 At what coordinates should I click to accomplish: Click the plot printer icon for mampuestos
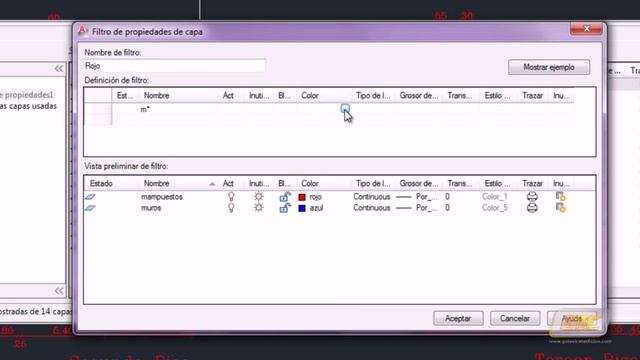532,196
